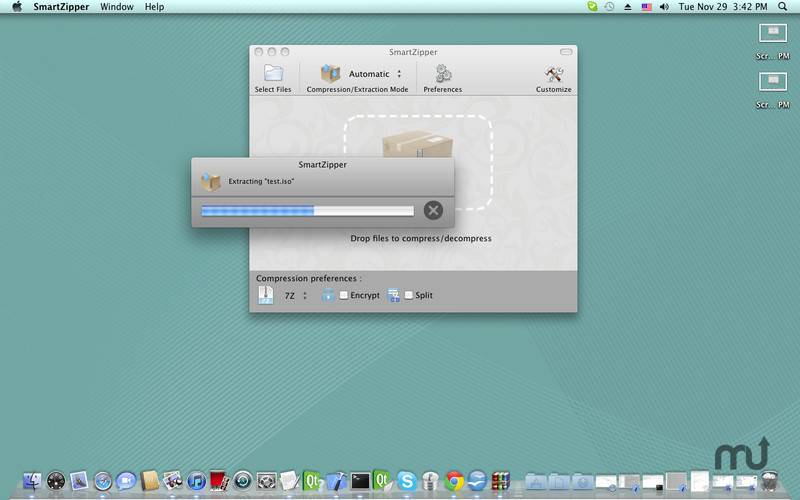Open the Applications folder stack in Dock
The width and height of the screenshot is (800, 500).
click(x=535, y=481)
